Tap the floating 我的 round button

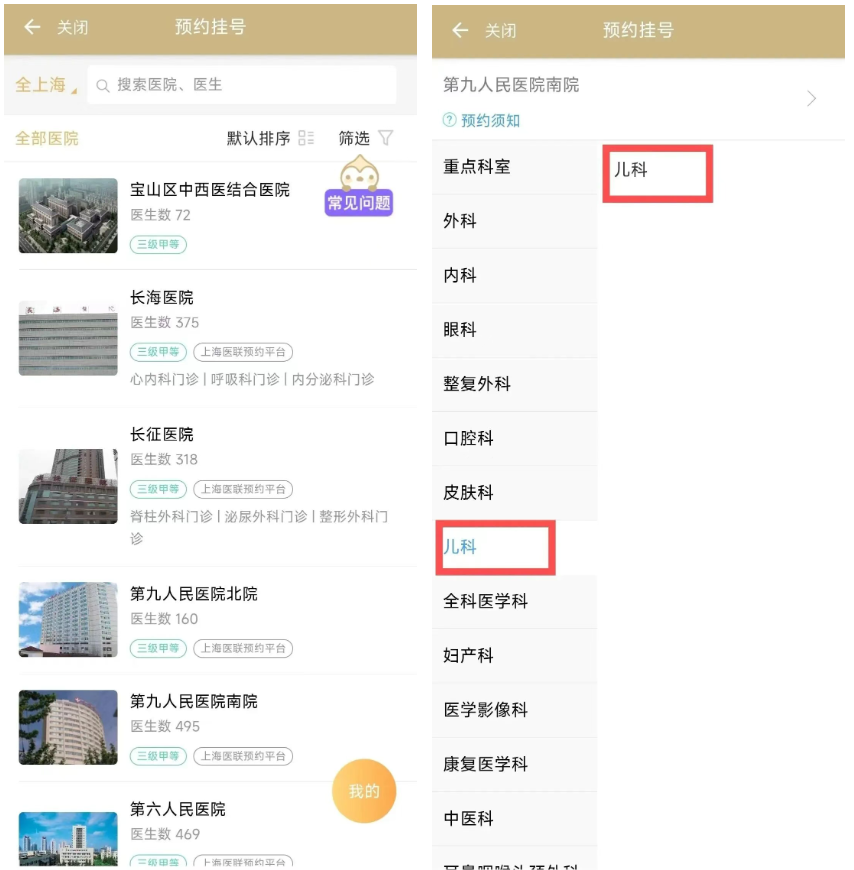364,791
